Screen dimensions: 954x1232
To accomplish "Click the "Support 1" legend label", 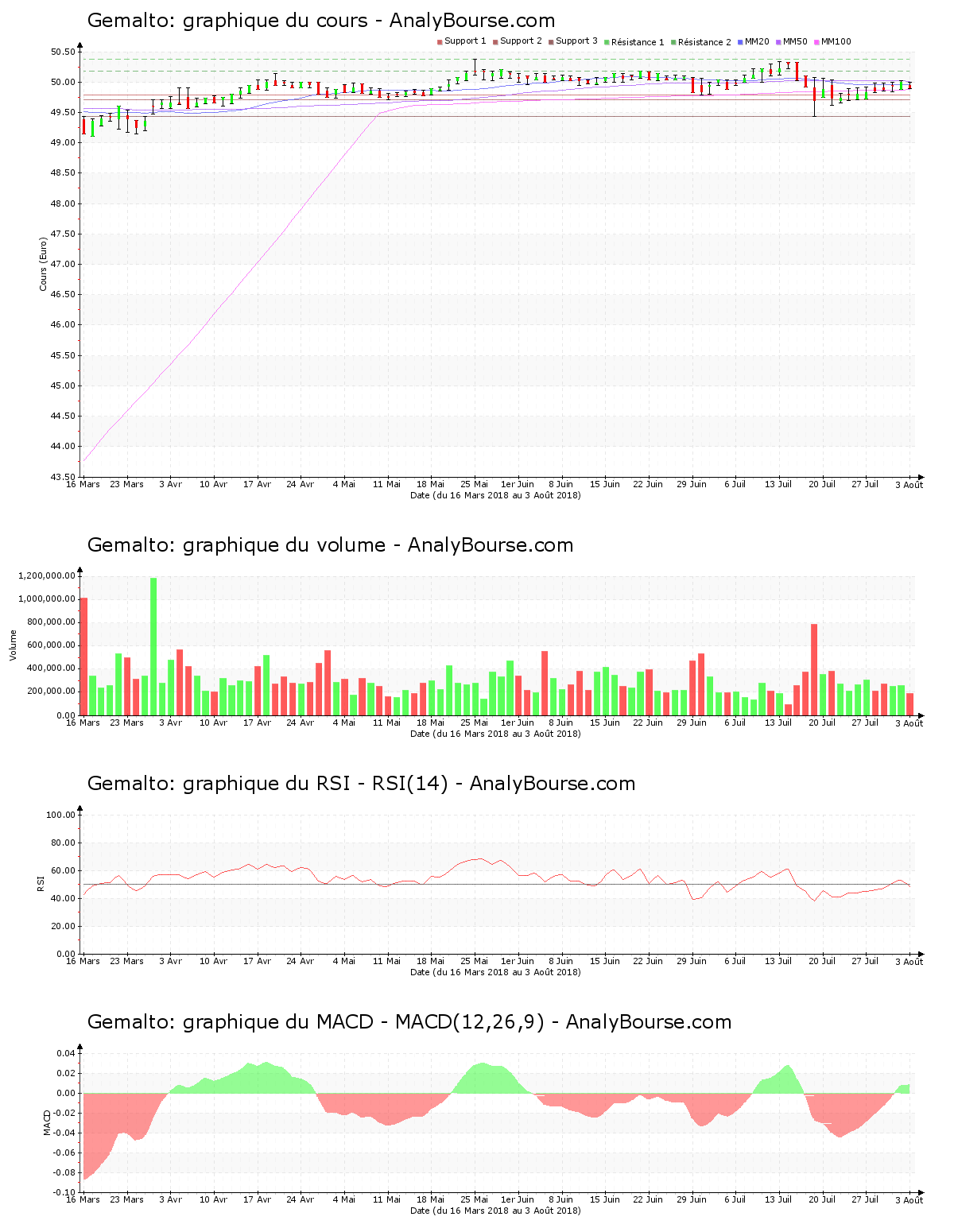I will [465, 41].
